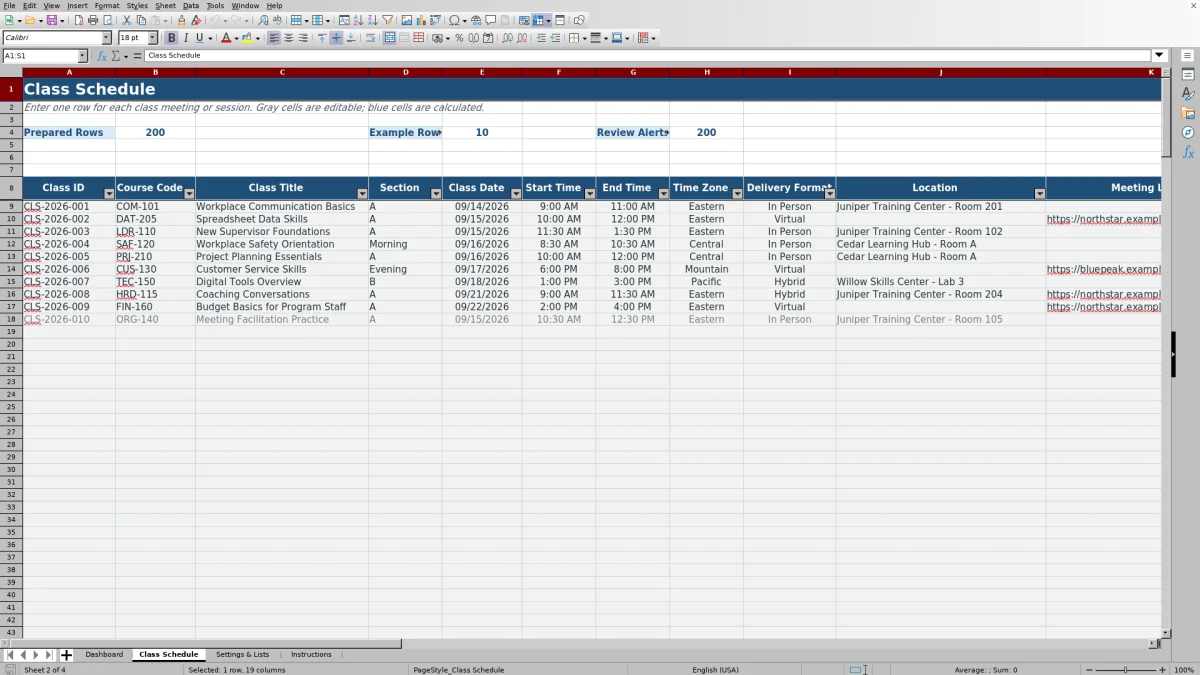The width and height of the screenshot is (1200, 675).
Task: Click the Background Color highlight swatch
Action: [x=246, y=38]
